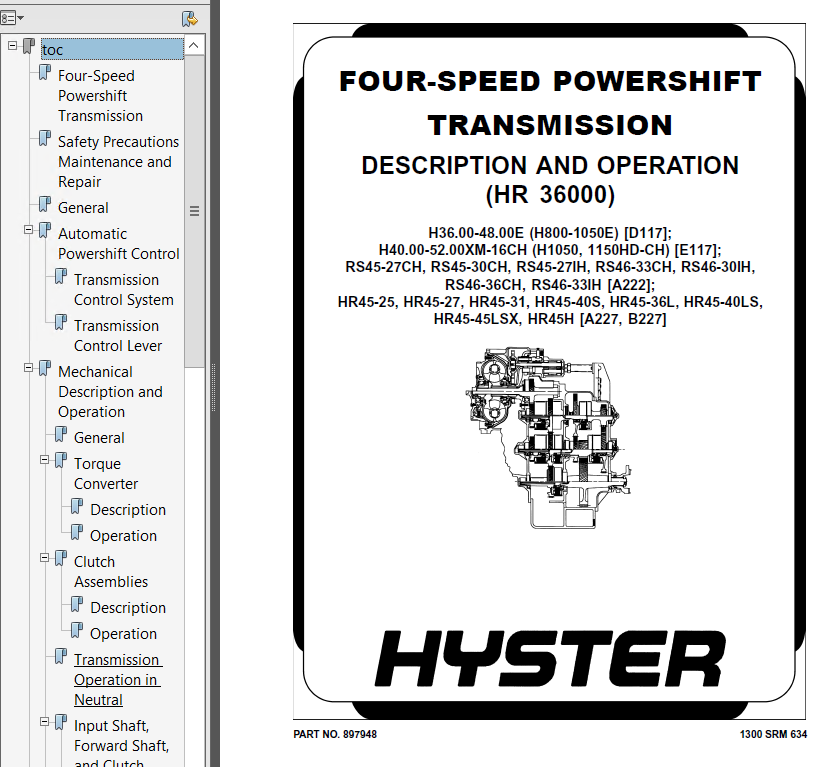838x767 pixels.
Task: Collapse Input Shaft, Forward Shaft bookmark
Action: (x=44, y=722)
